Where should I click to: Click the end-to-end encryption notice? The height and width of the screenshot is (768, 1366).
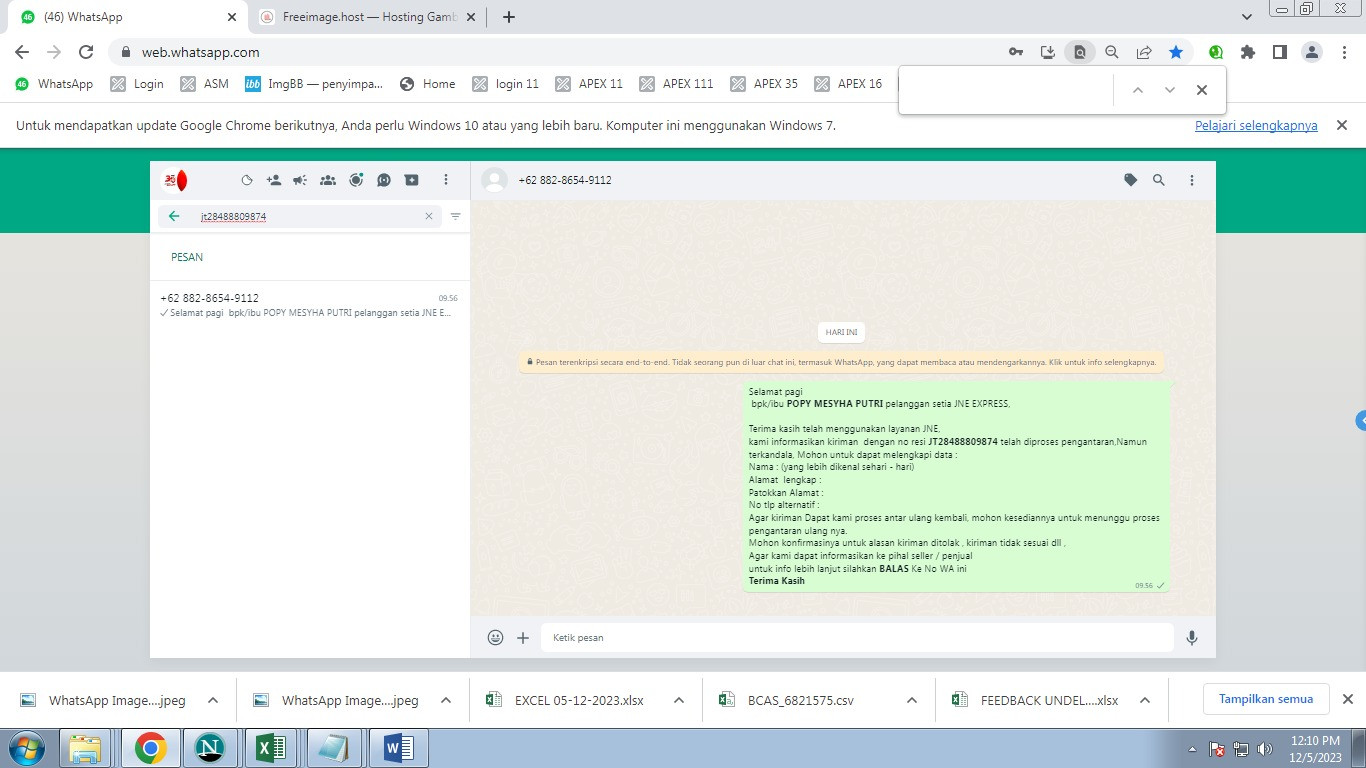point(842,362)
